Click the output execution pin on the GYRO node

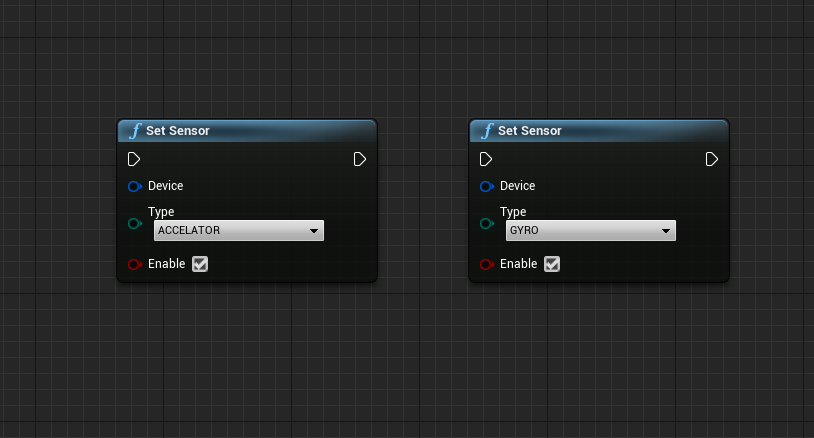click(712, 159)
